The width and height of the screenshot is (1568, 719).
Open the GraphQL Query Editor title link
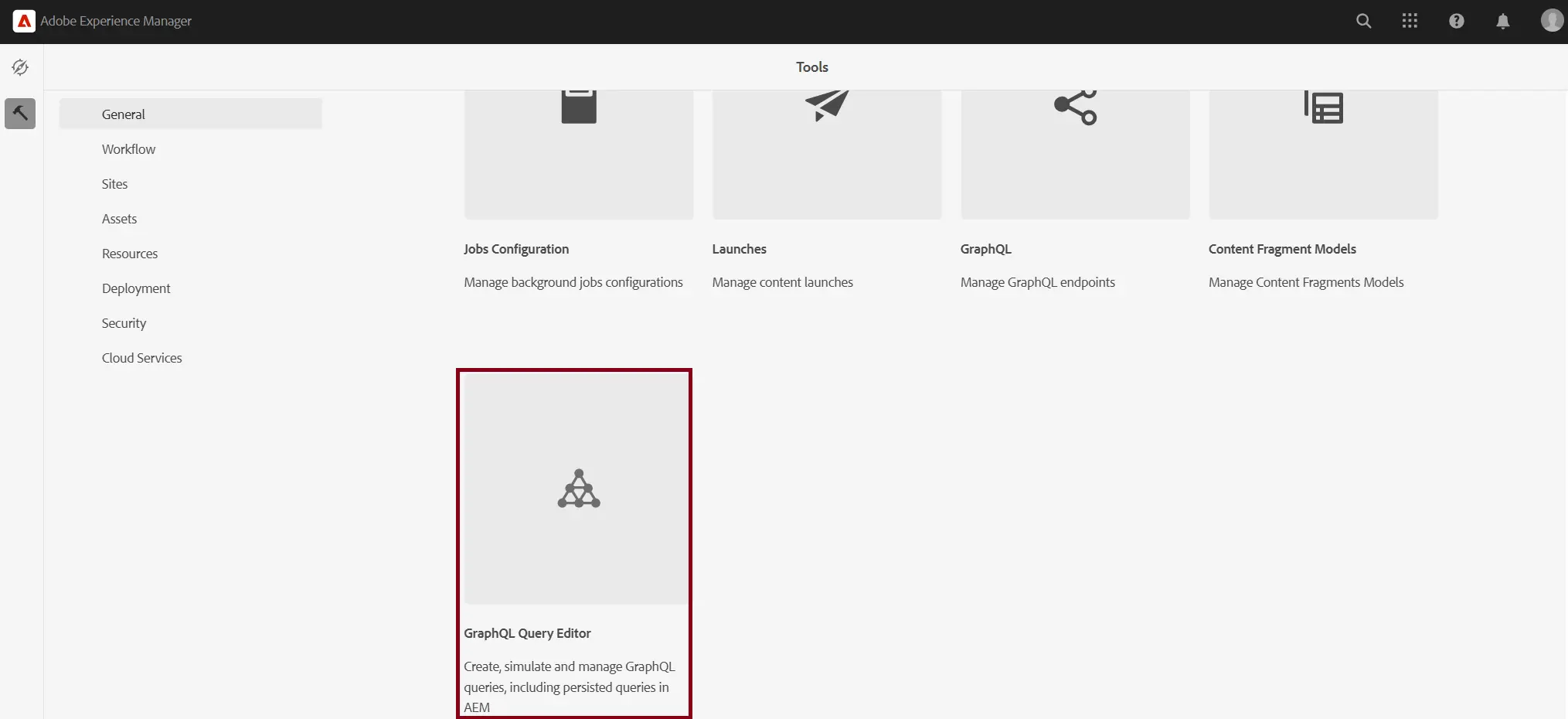click(x=527, y=633)
